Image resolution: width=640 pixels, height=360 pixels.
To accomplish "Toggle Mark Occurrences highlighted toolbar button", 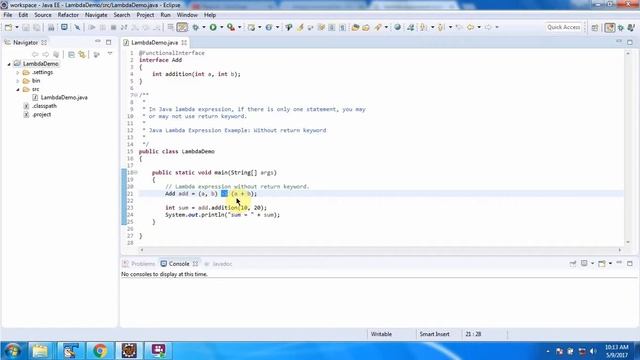I will pyautogui.click(x=182, y=27).
